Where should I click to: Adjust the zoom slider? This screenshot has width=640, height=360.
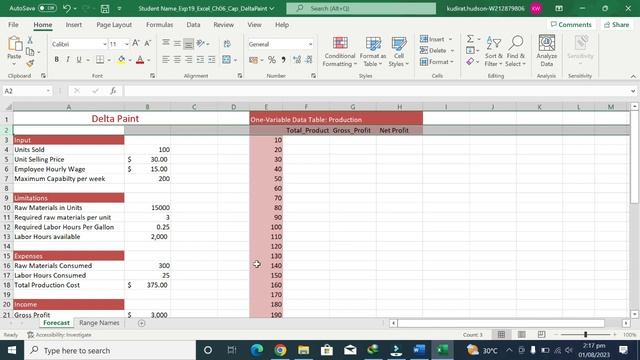(585, 335)
